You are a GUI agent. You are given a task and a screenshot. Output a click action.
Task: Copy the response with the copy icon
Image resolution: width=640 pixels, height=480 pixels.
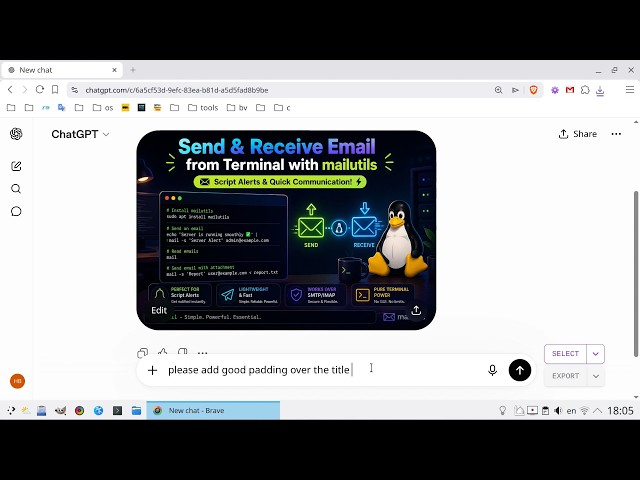142,353
